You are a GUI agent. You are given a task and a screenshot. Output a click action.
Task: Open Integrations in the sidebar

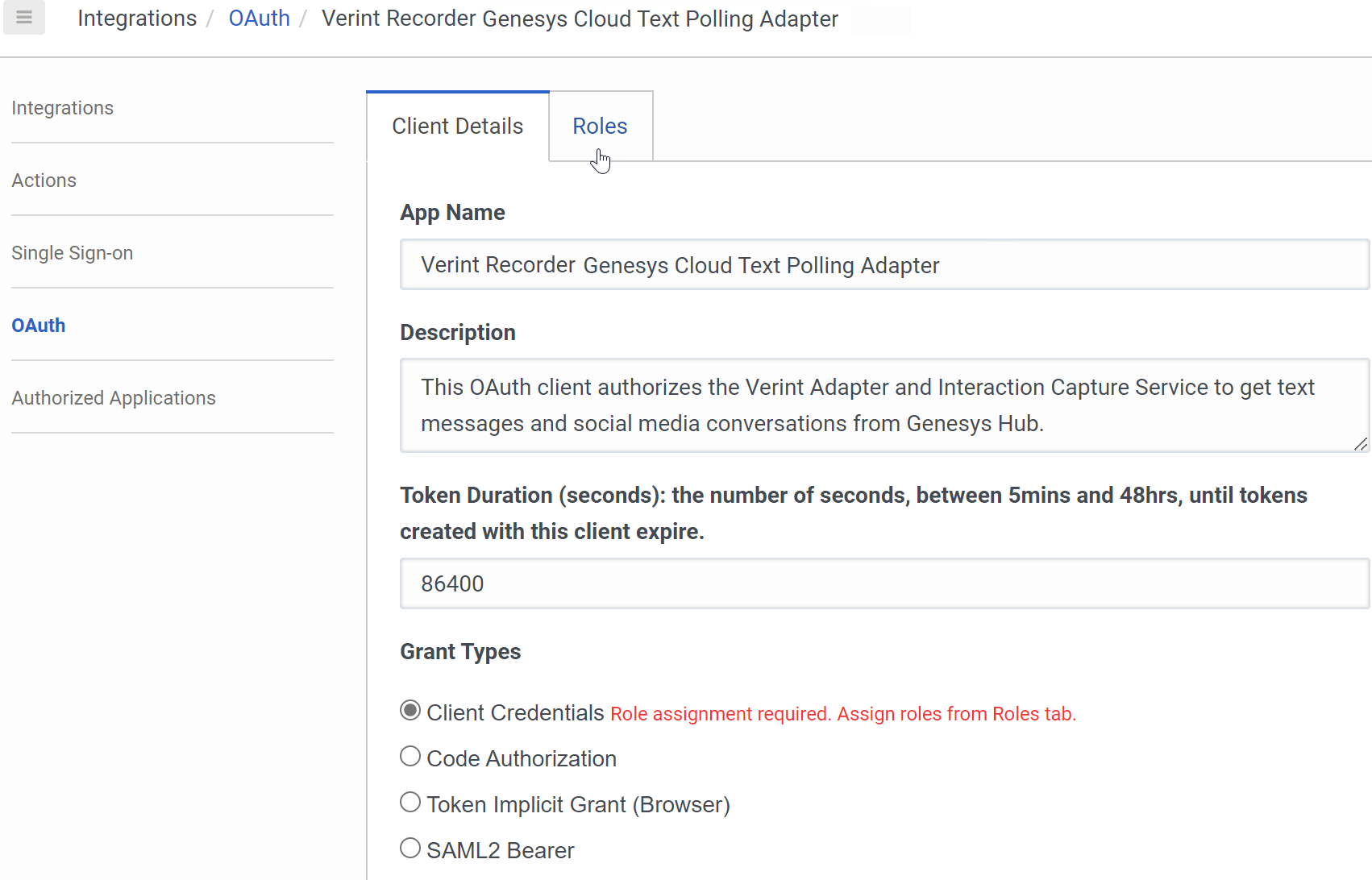(62, 107)
